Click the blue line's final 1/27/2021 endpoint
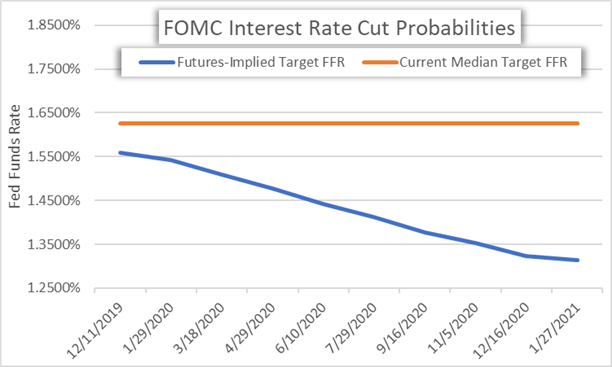 coord(577,260)
